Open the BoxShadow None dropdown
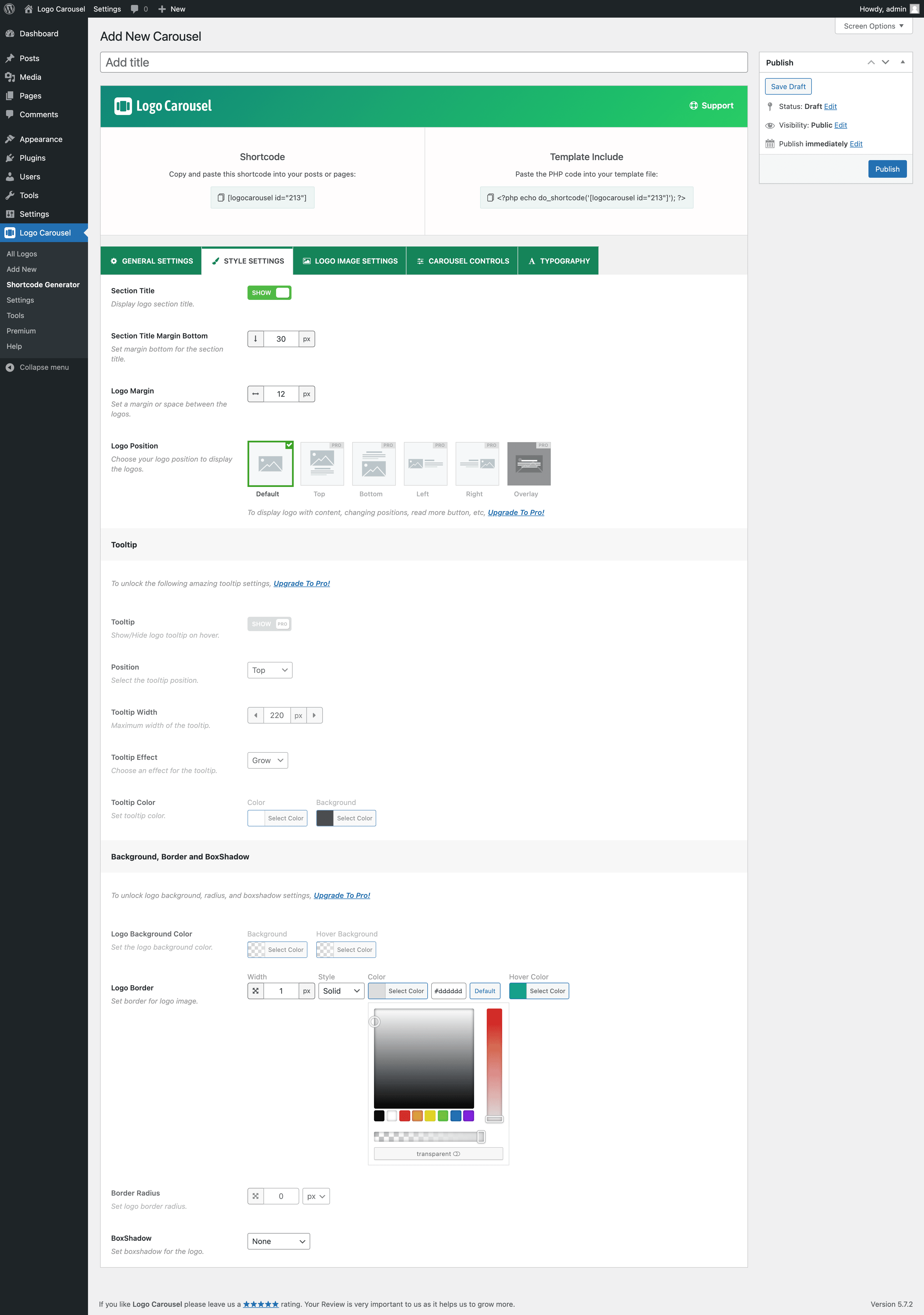Image resolution: width=924 pixels, height=1315 pixels. click(278, 1241)
